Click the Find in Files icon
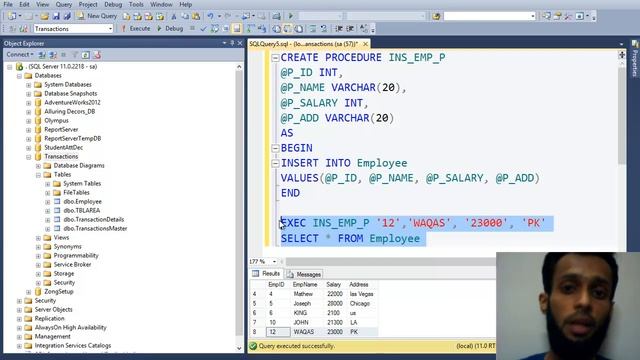 (x=436, y=16)
